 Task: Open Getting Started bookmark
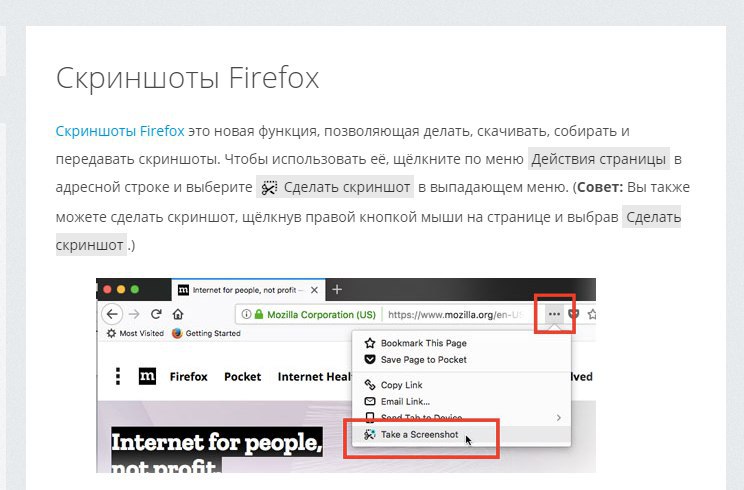coord(206,333)
